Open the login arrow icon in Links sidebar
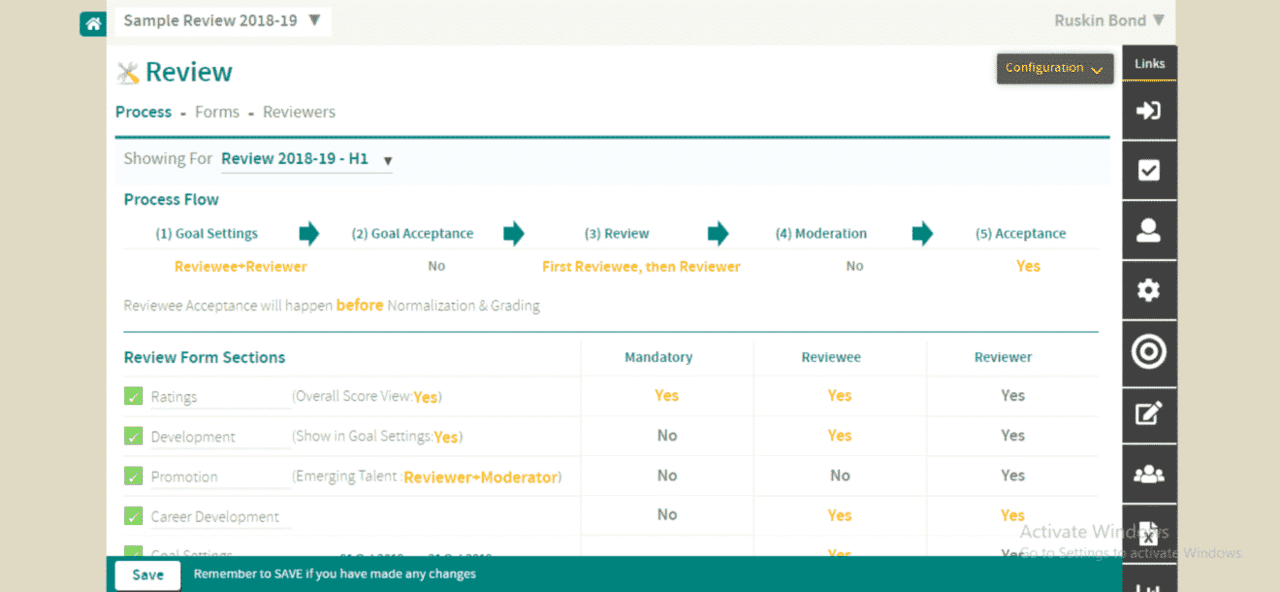Screen dimensions: 1280x592 (x=1149, y=110)
